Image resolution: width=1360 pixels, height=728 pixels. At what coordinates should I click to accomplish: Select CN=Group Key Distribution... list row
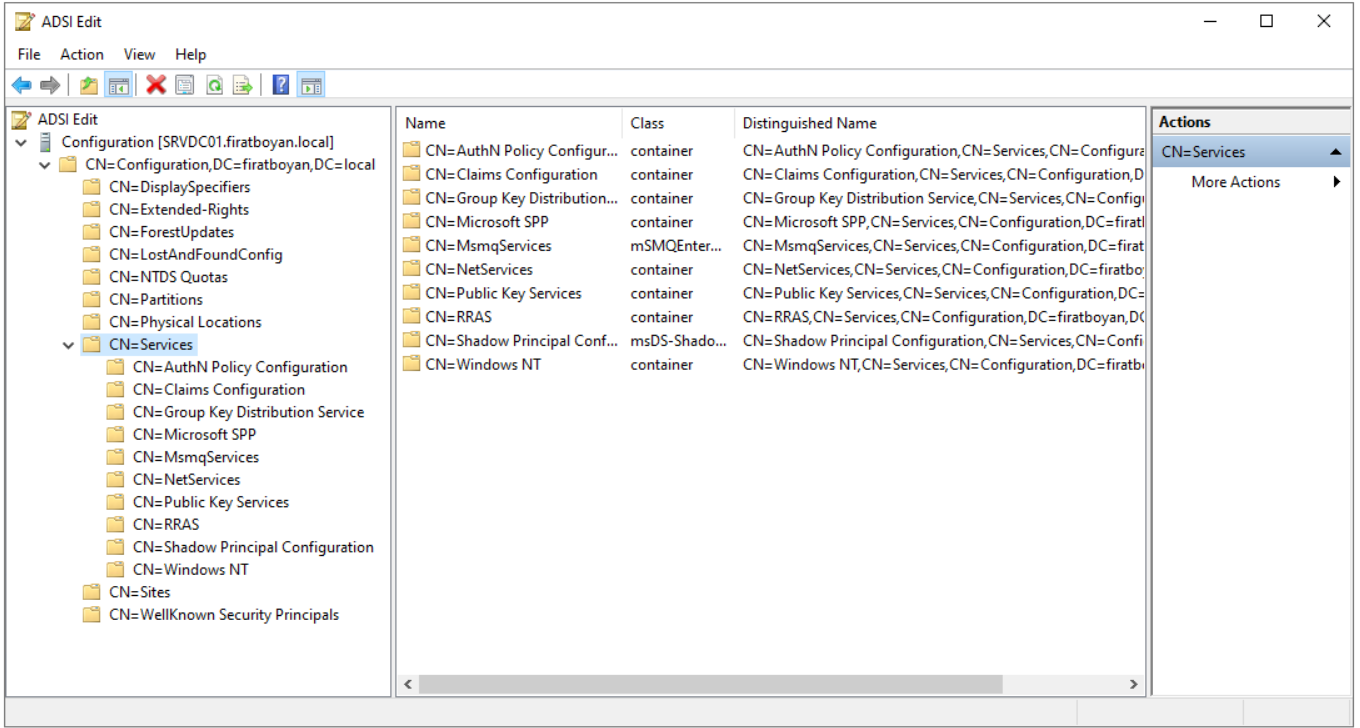[522, 198]
